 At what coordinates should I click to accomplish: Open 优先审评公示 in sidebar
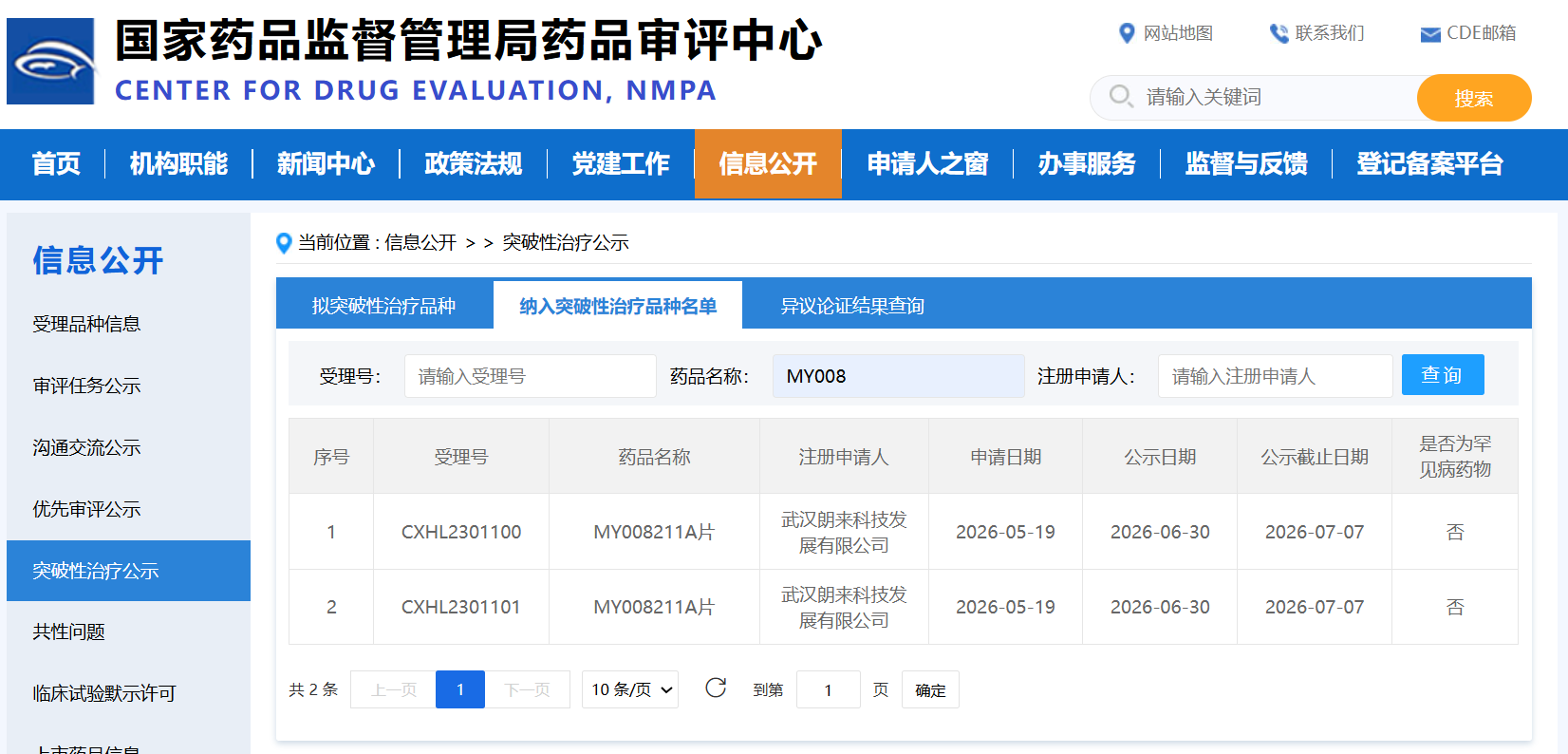pos(86,509)
